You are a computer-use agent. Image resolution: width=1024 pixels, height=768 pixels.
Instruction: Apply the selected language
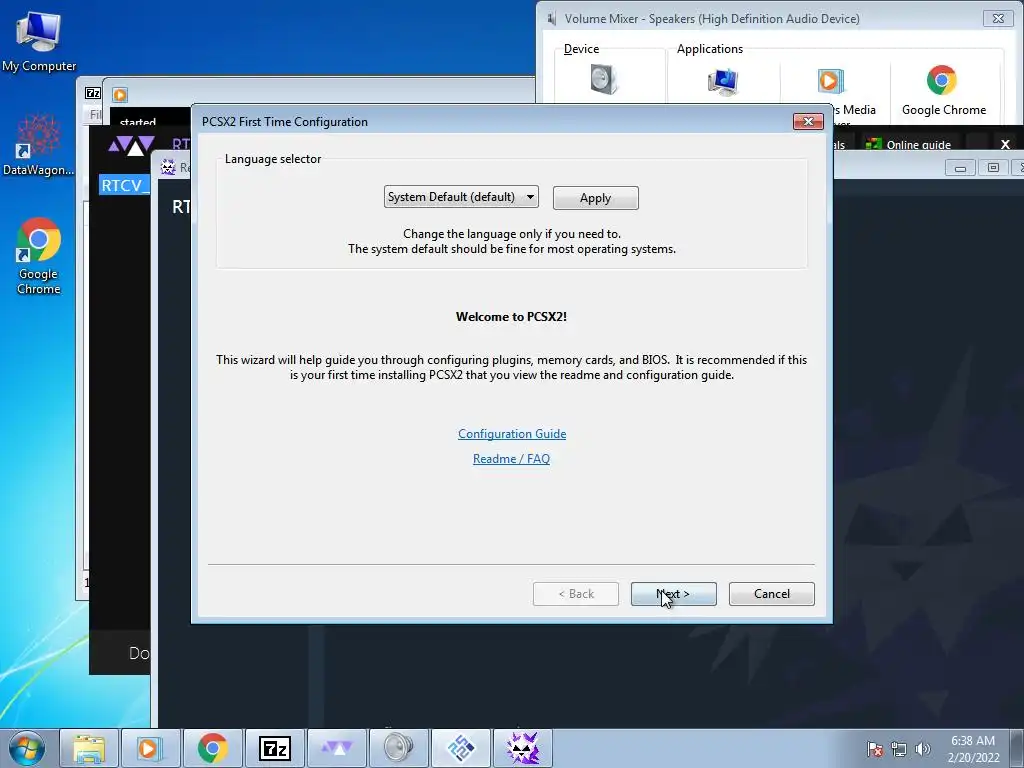596,198
